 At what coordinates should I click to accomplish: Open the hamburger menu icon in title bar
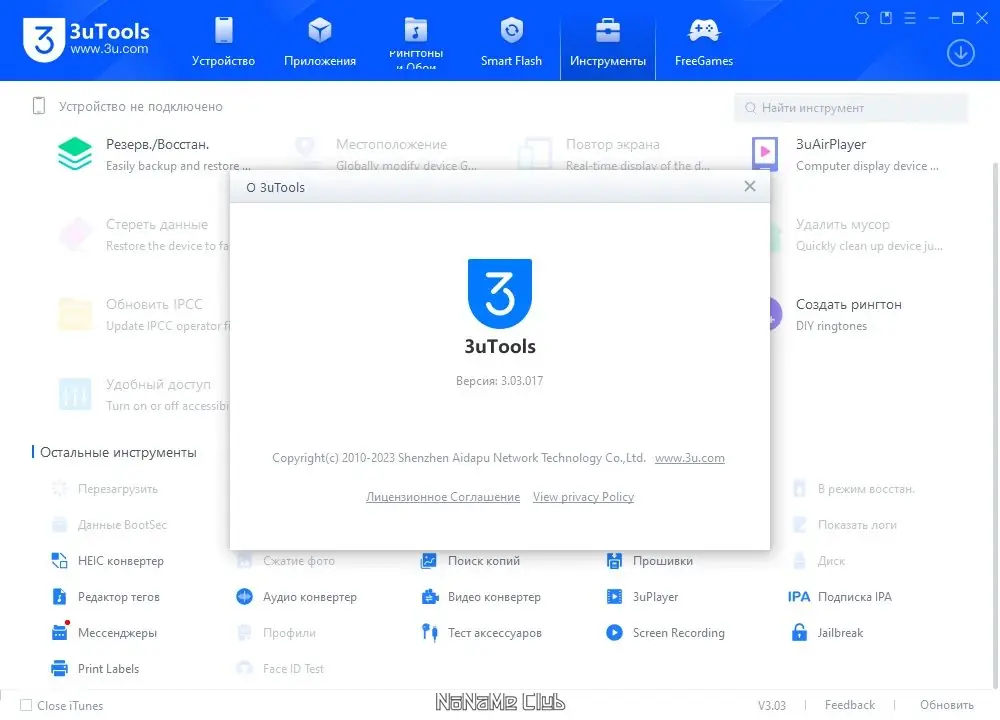point(910,18)
